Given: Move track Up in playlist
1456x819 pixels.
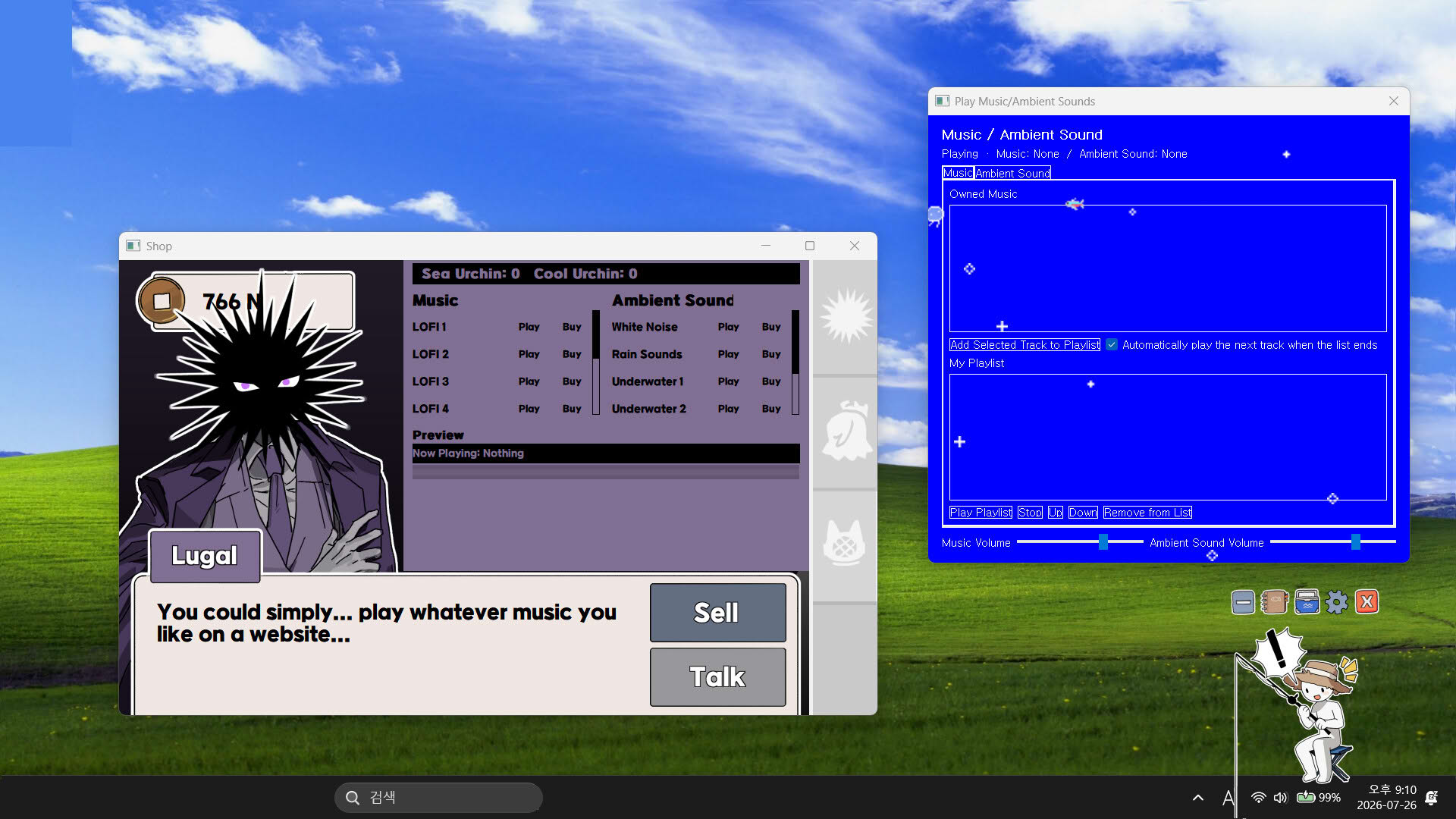Looking at the screenshot, I should tap(1055, 513).
